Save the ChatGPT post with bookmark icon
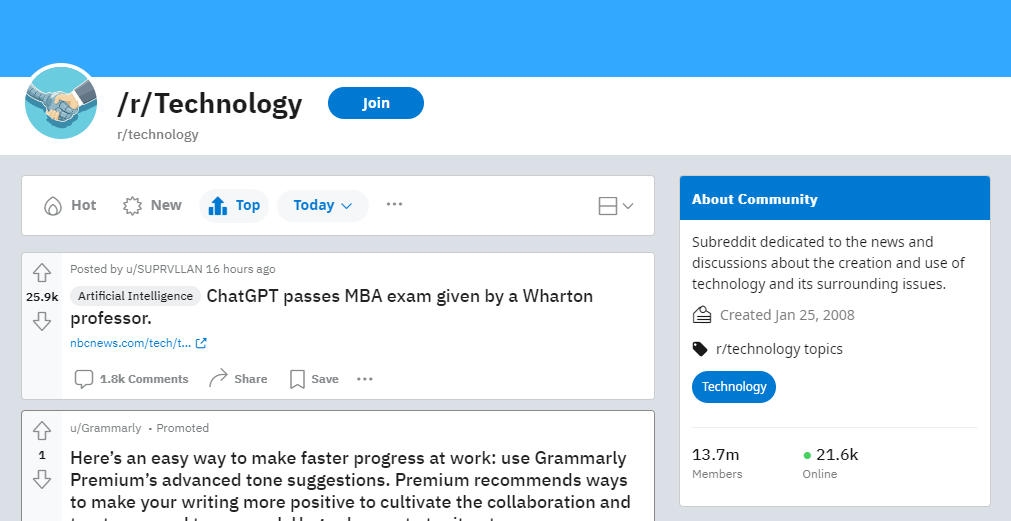This screenshot has height=521, width=1011. click(297, 379)
